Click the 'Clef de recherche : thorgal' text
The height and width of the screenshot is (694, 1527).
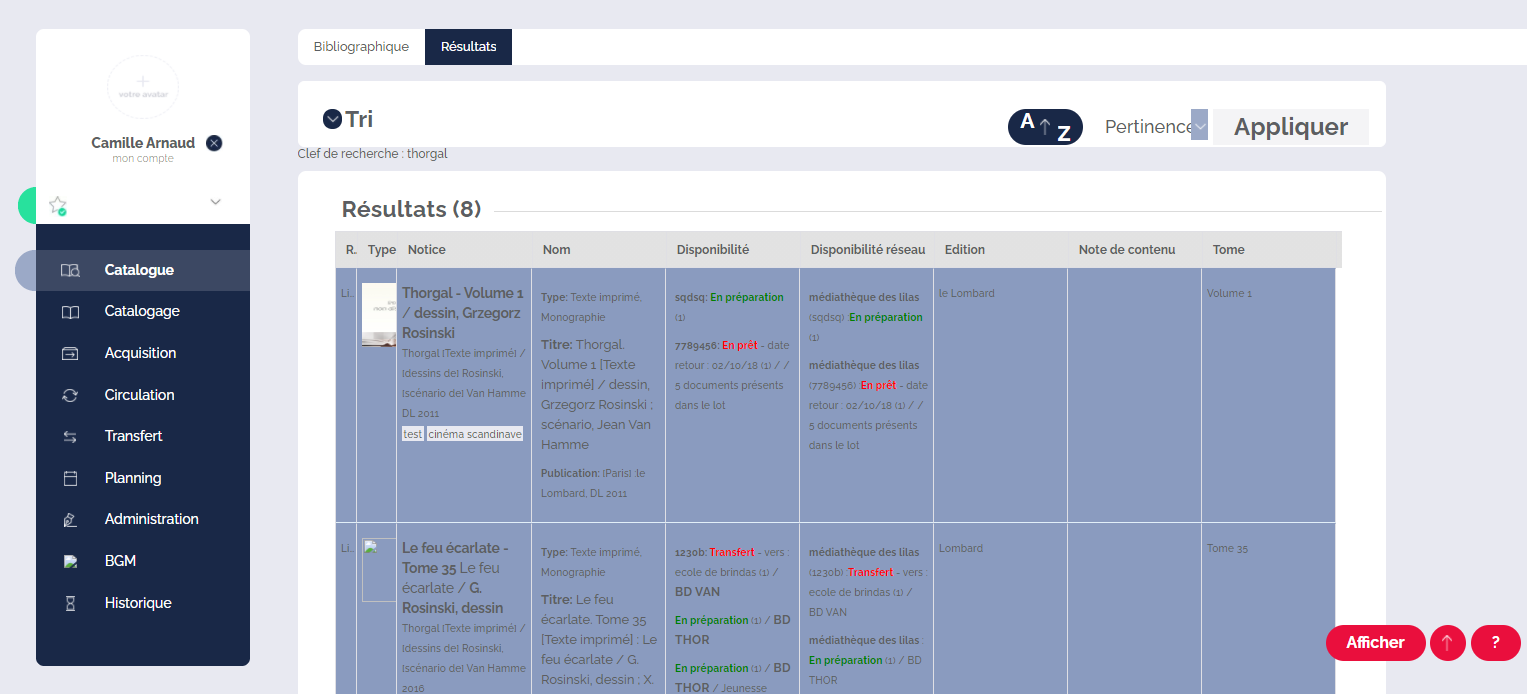tap(373, 154)
